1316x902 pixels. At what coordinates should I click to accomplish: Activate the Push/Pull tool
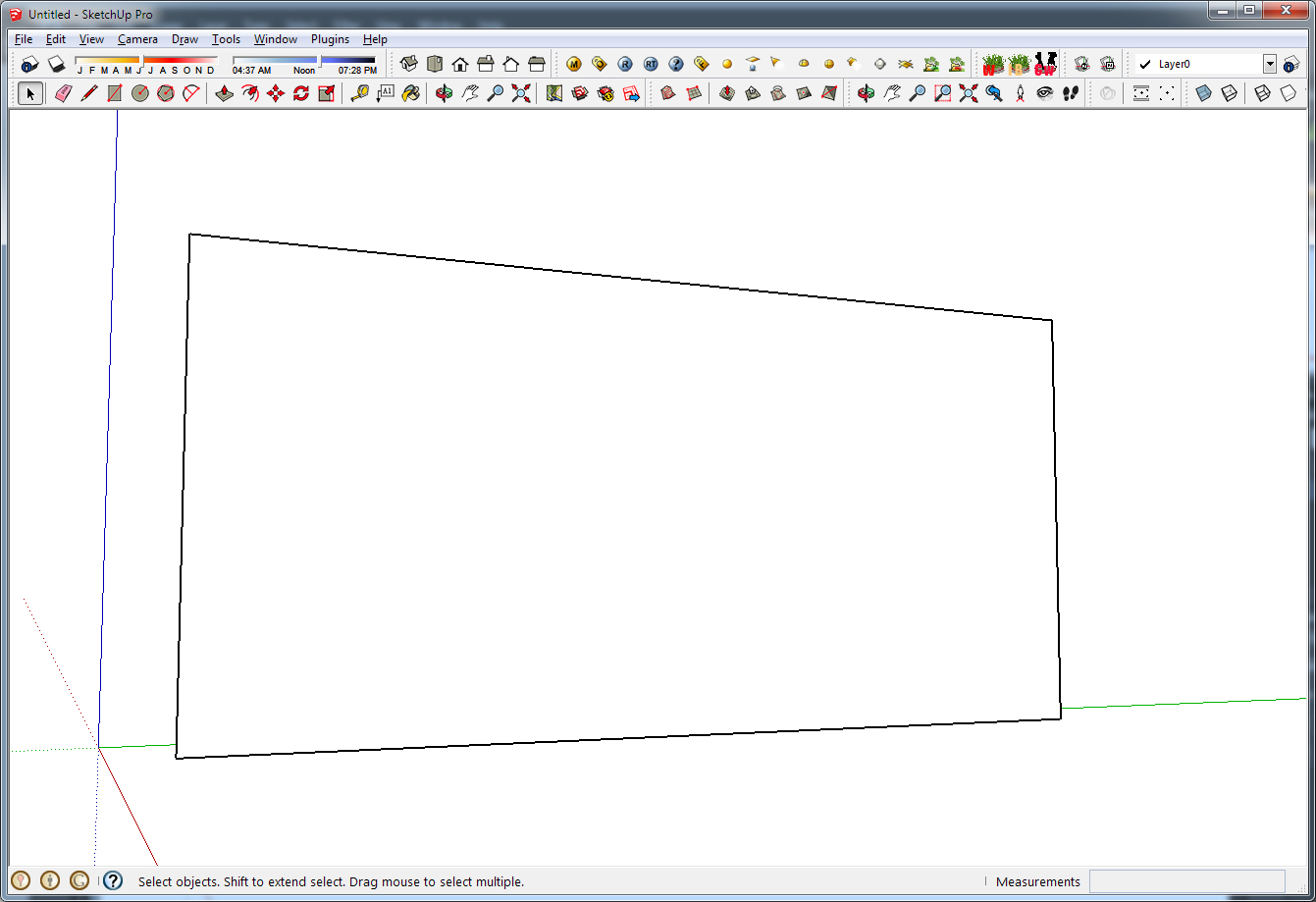coord(224,93)
